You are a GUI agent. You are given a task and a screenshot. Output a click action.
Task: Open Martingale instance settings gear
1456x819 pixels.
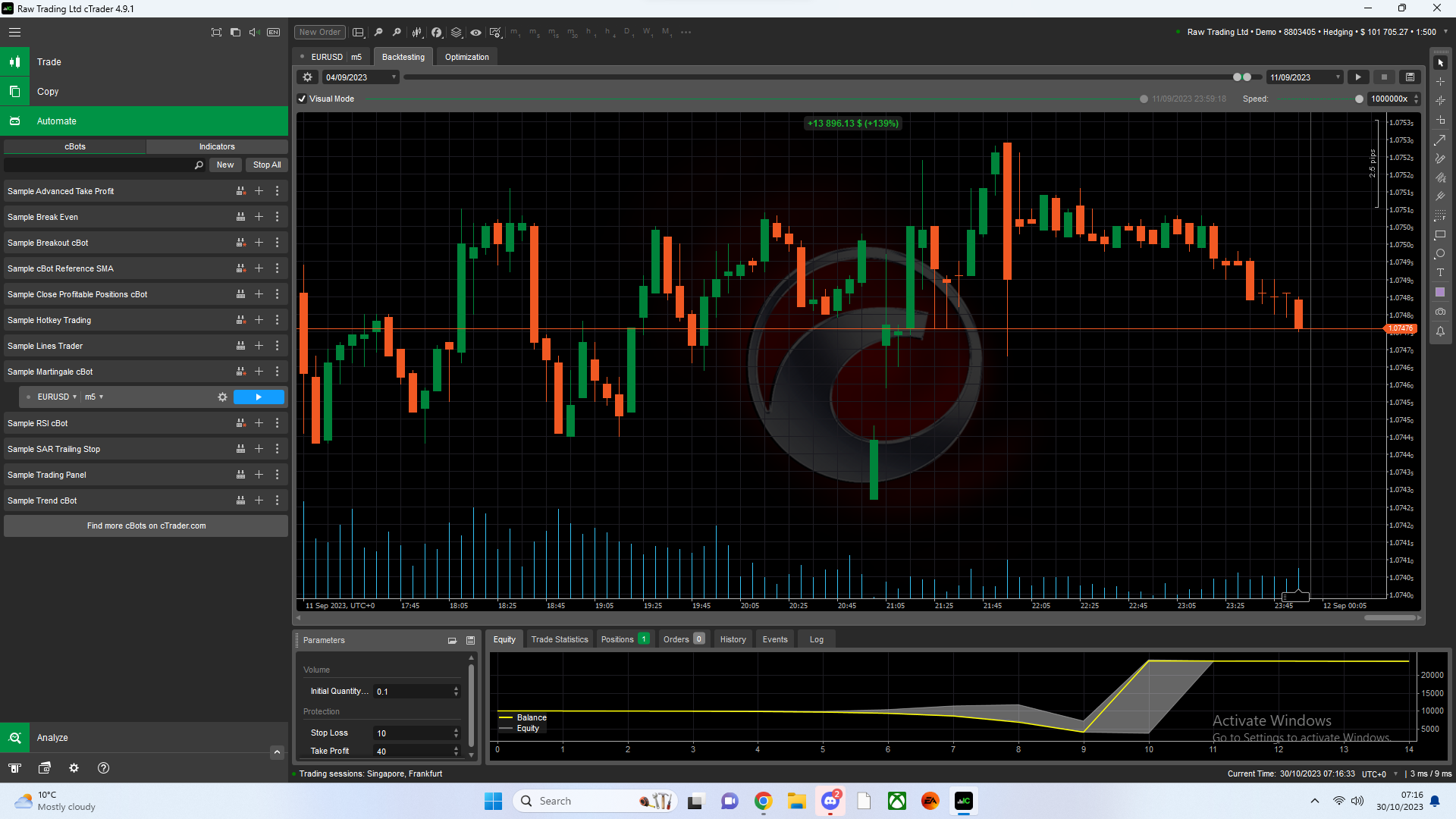[x=222, y=397]
